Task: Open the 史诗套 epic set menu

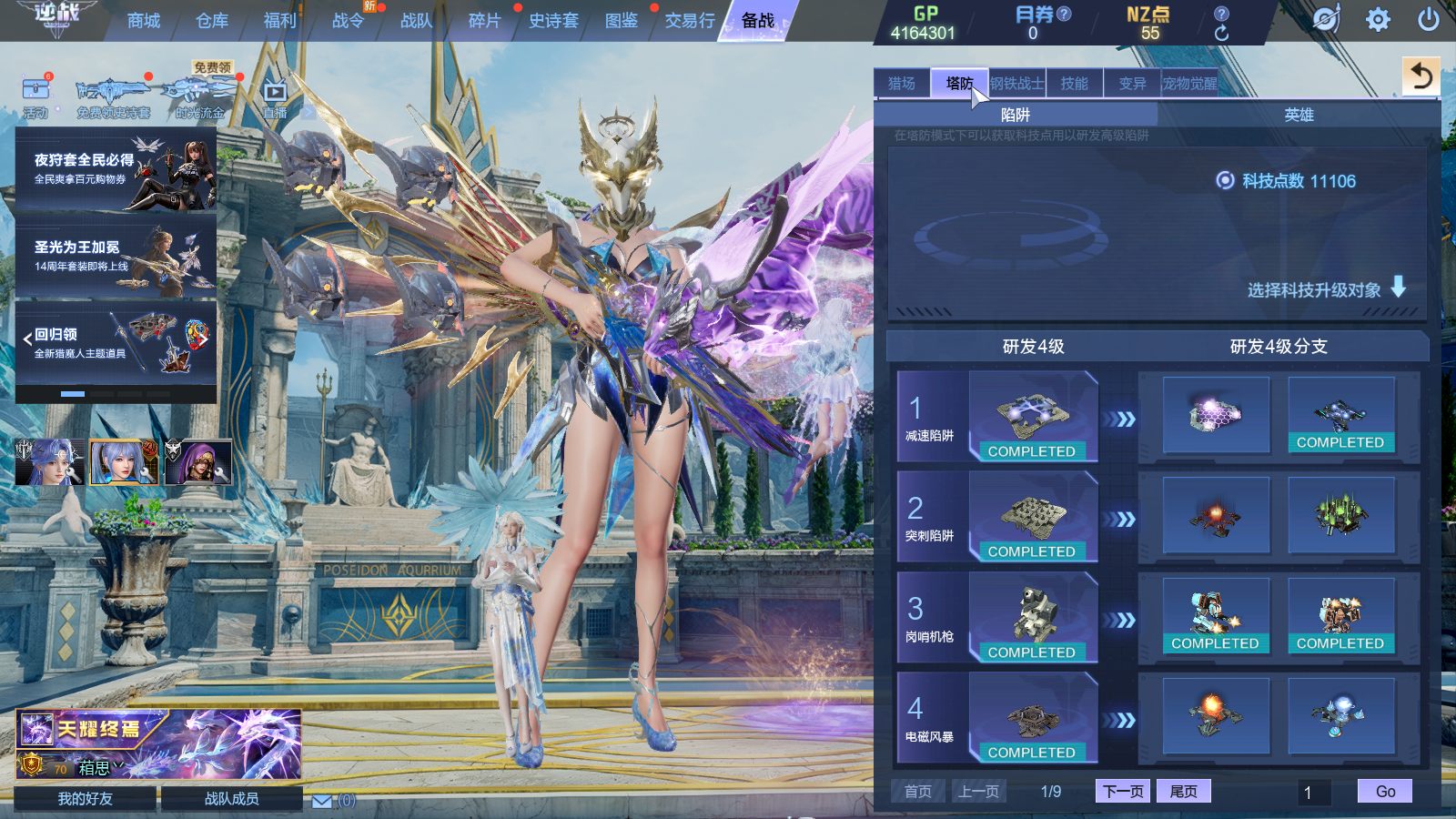Action: coord(553,21)
